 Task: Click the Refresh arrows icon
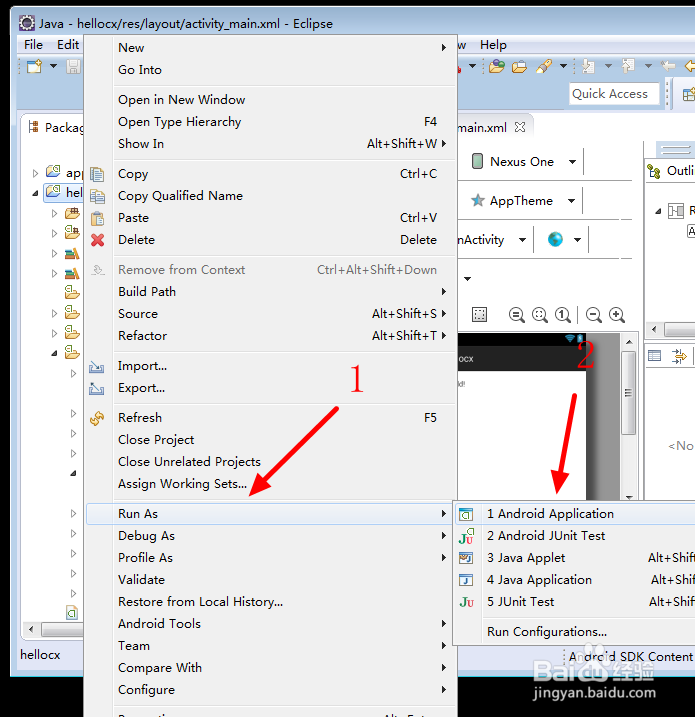(97, 418)
